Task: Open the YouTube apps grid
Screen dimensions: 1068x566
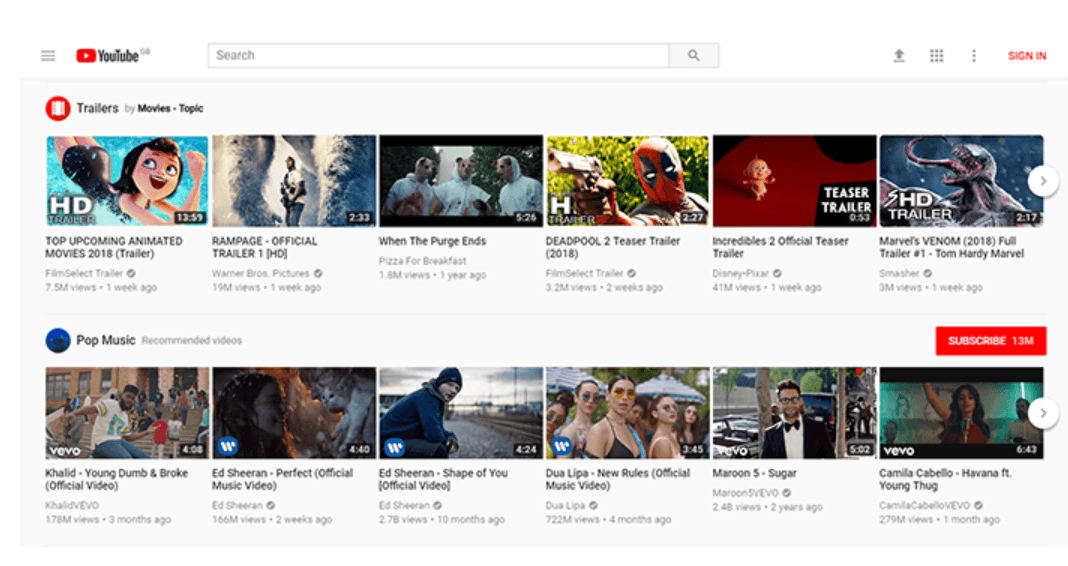Action: point(936,56)
